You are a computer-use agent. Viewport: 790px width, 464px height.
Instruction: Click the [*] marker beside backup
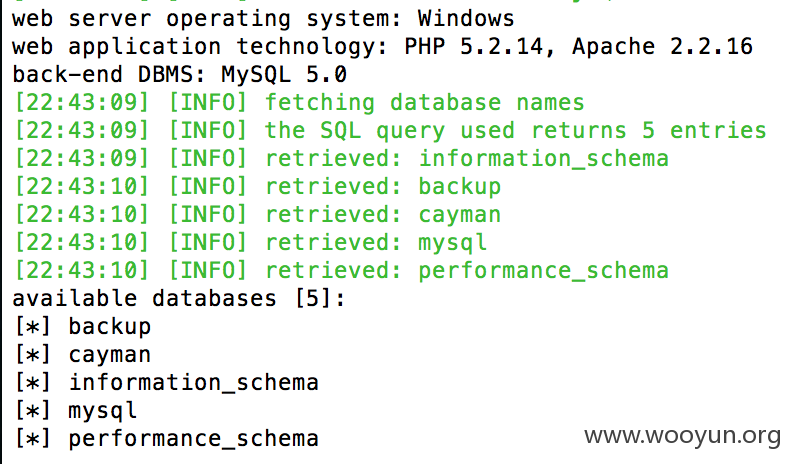coord(33,327)
